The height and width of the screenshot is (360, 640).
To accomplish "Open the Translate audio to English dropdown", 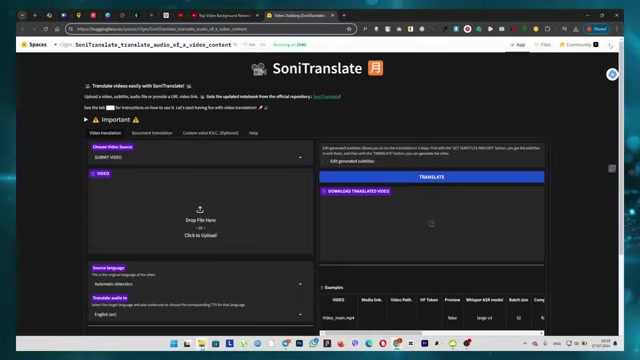I will [x=200, y=314].
